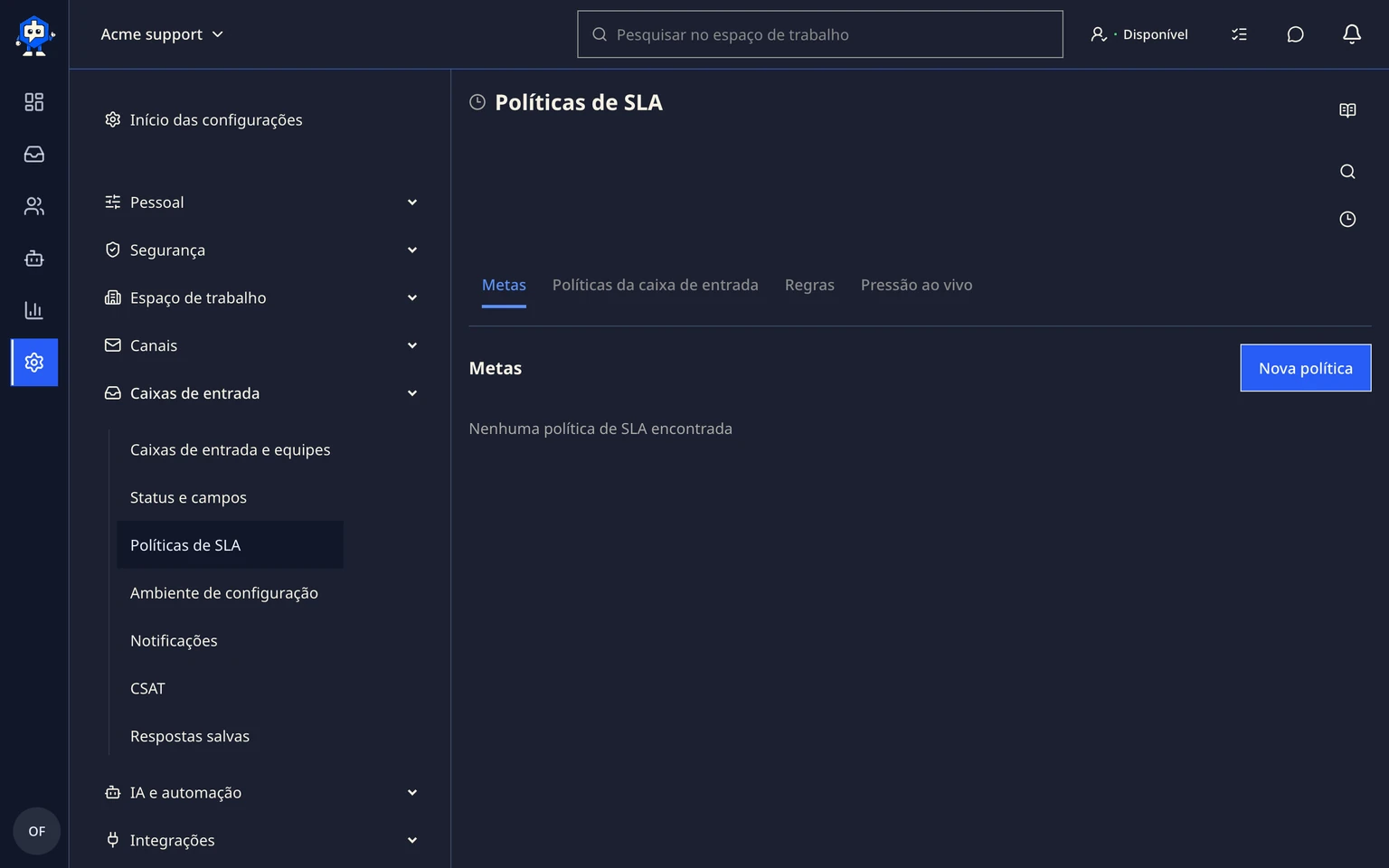Expand the Canais section

coord(261,345)
